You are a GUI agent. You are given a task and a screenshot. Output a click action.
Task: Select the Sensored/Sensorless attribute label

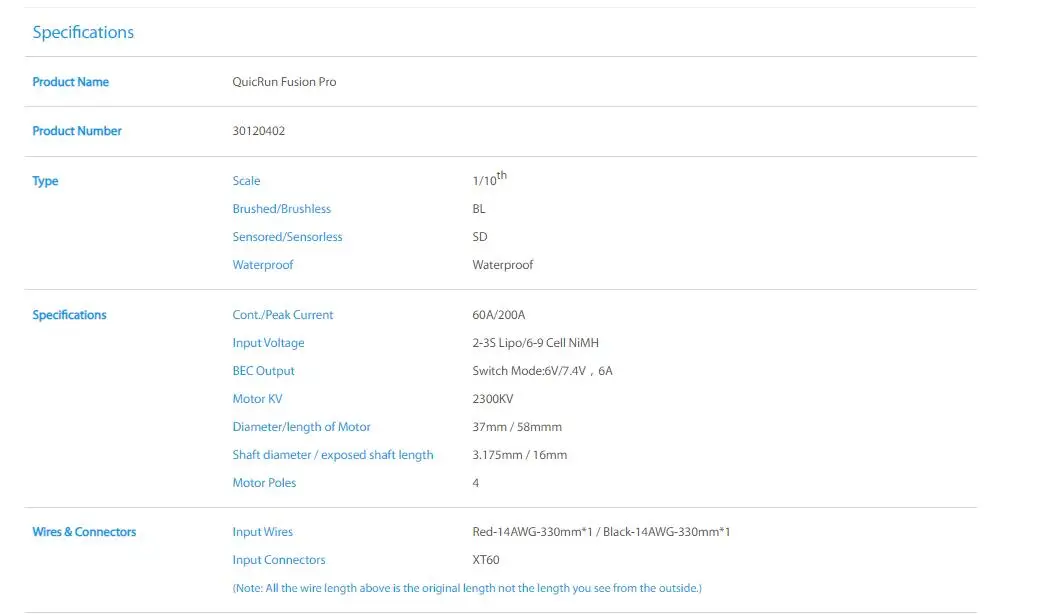tap(287, 237)
